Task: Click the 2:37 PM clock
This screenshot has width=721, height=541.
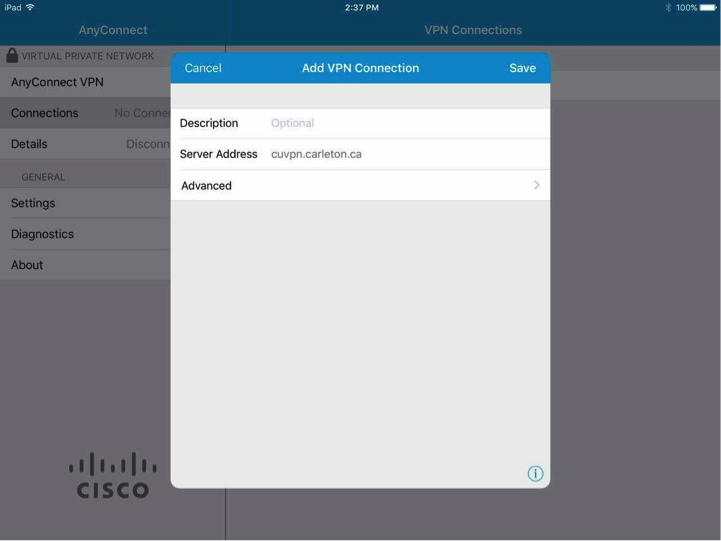Action: coord(361,8)
